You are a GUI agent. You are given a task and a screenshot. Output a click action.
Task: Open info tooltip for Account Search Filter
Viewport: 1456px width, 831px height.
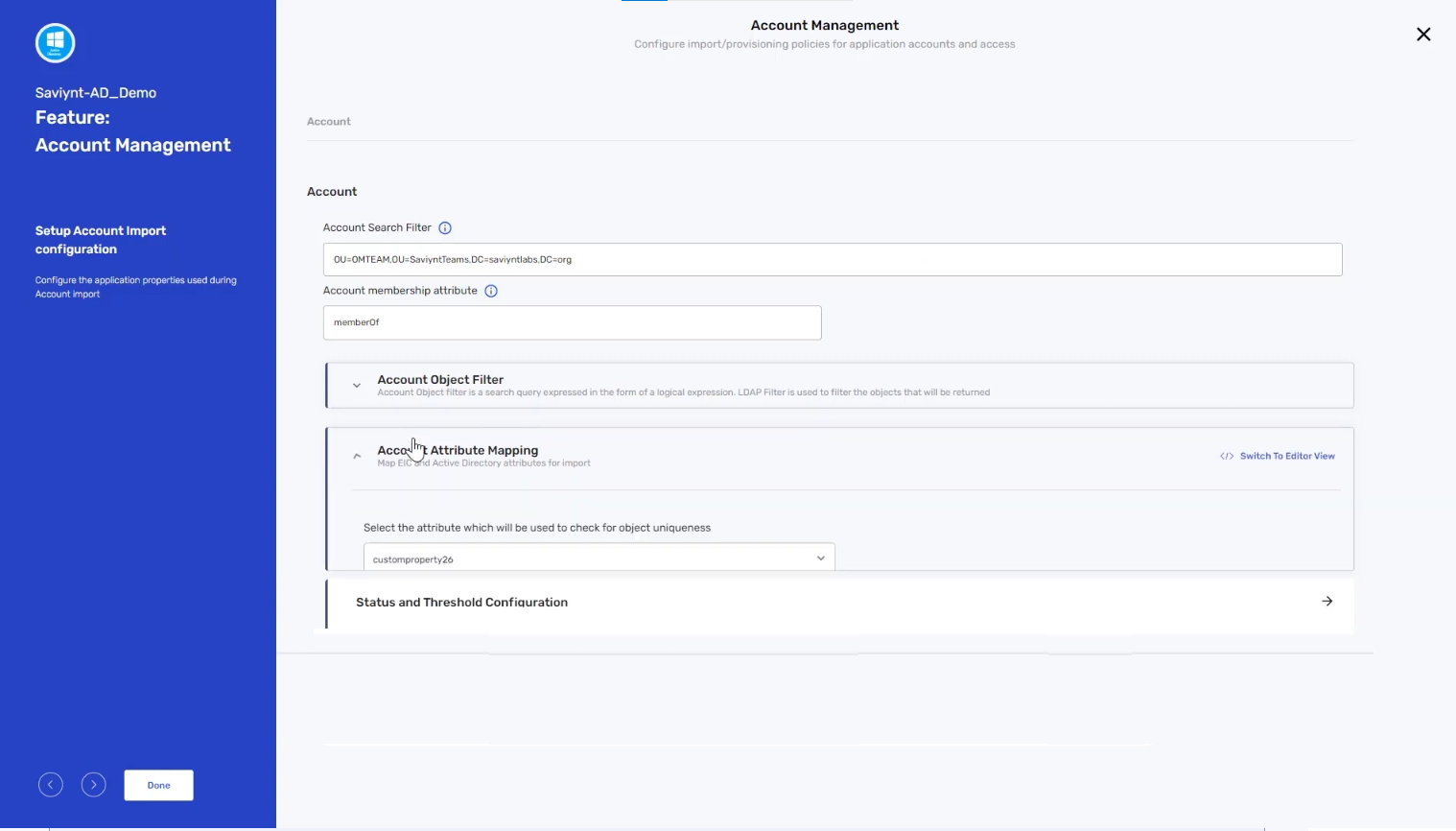coord(445,228)
